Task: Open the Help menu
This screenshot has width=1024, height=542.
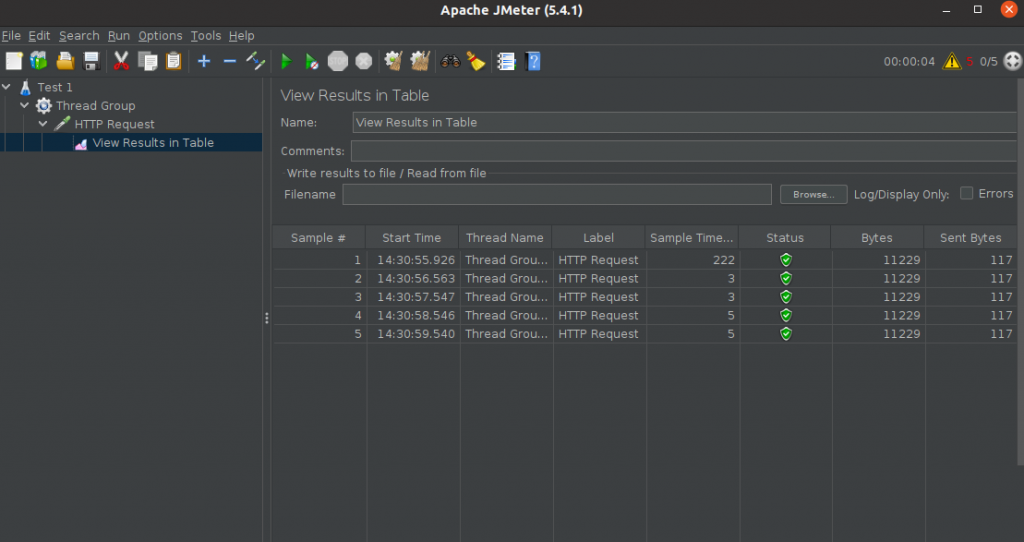Action: (x=242, y=36)
